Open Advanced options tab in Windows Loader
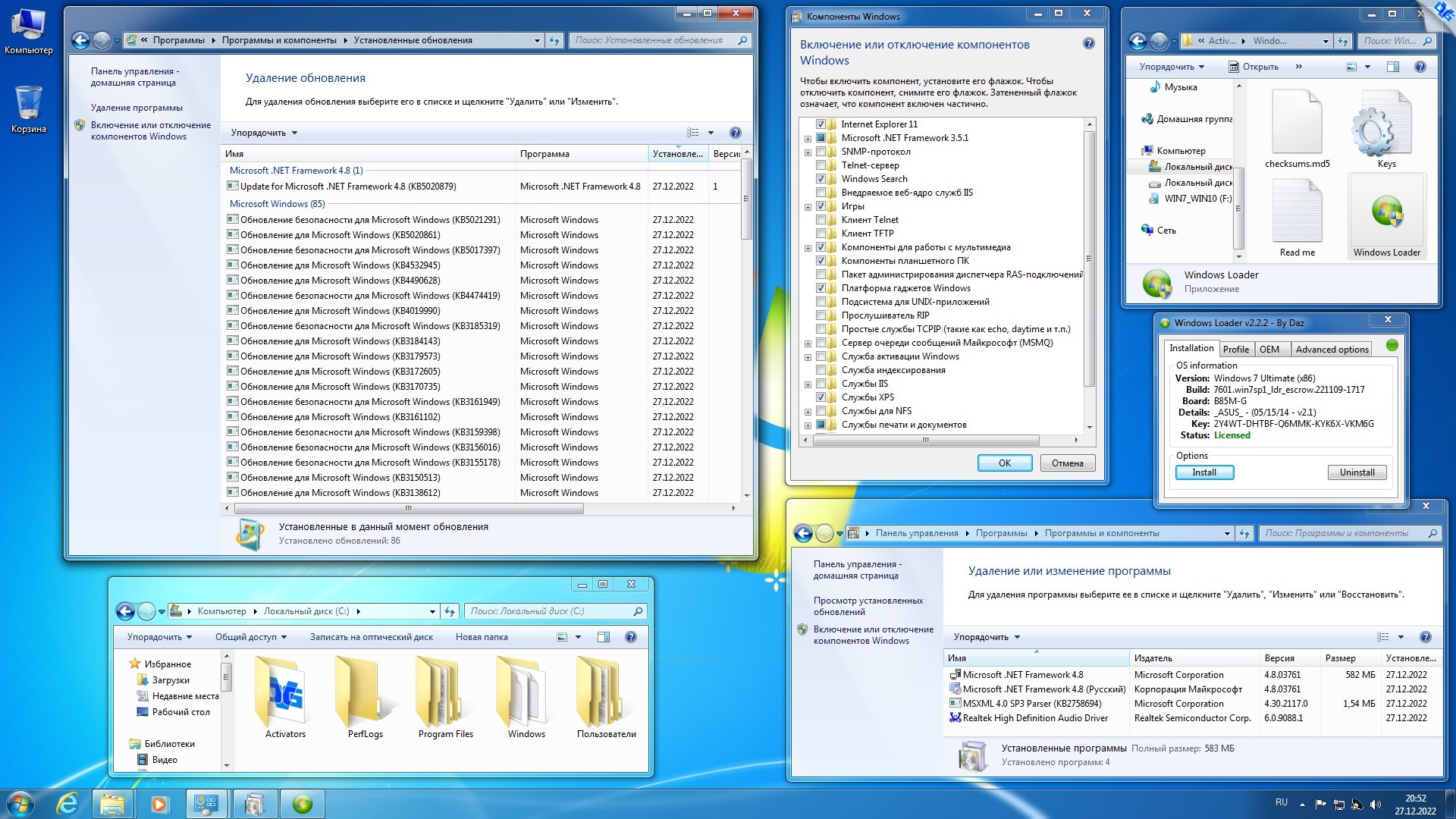The height and width of the screenshot is (819, 1456). (1332, 350)
